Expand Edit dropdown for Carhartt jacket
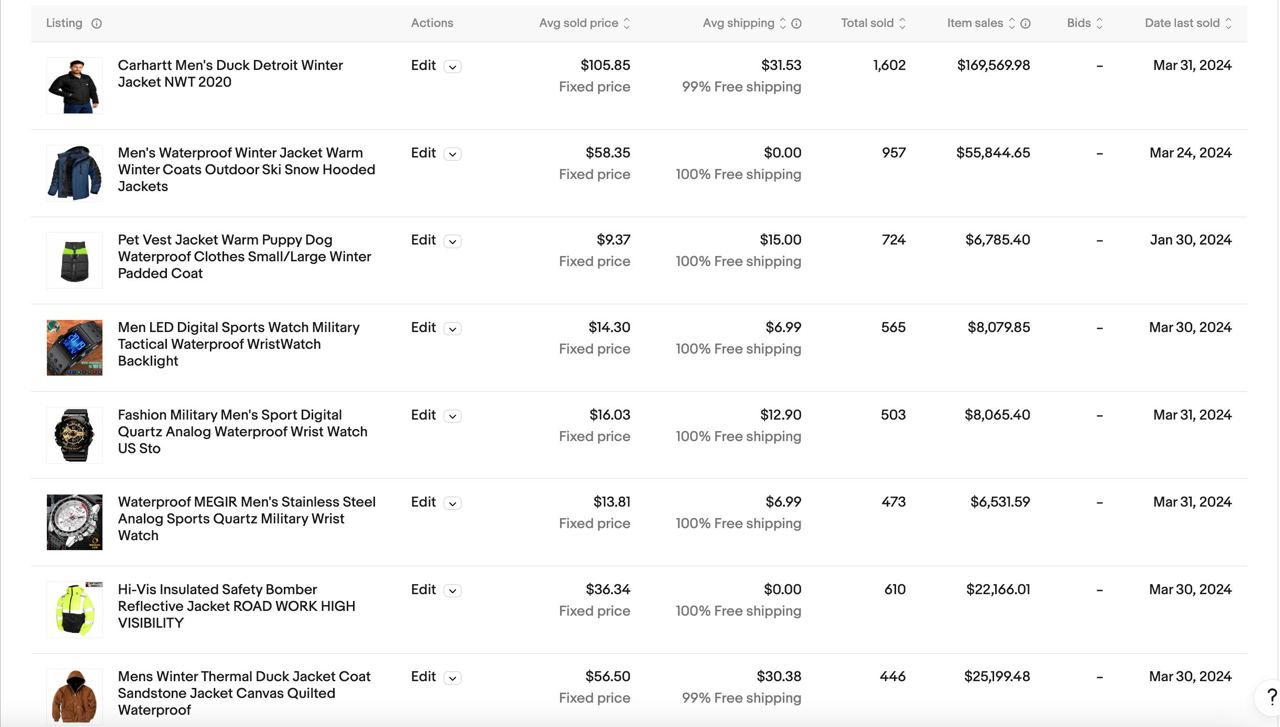This screenshot has width=1280, height=727. click(452, 67)
